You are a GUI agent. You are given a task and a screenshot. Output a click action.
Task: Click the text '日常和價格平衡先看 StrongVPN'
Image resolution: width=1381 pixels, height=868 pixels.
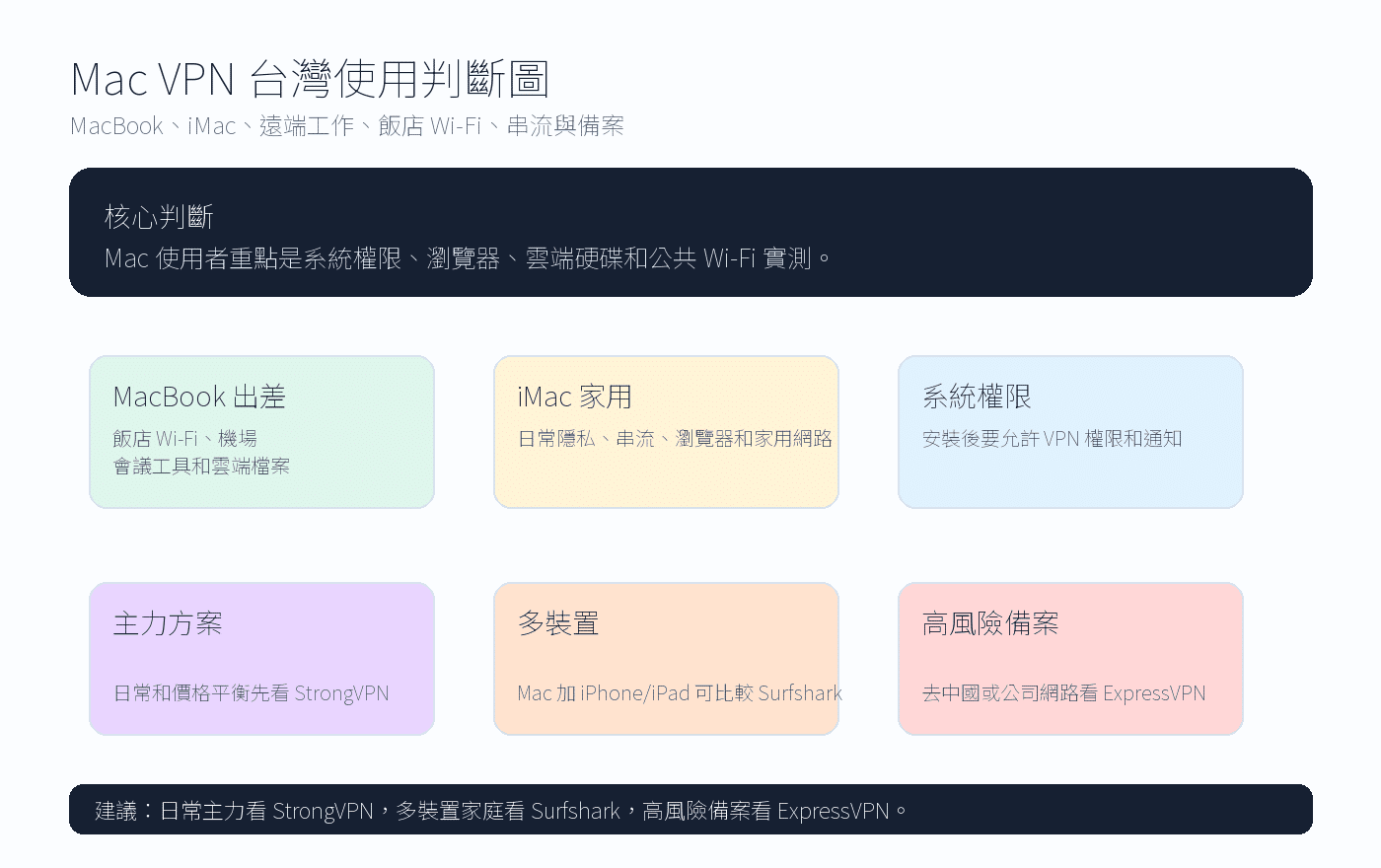pyautogui.click(x=251, y=692)
